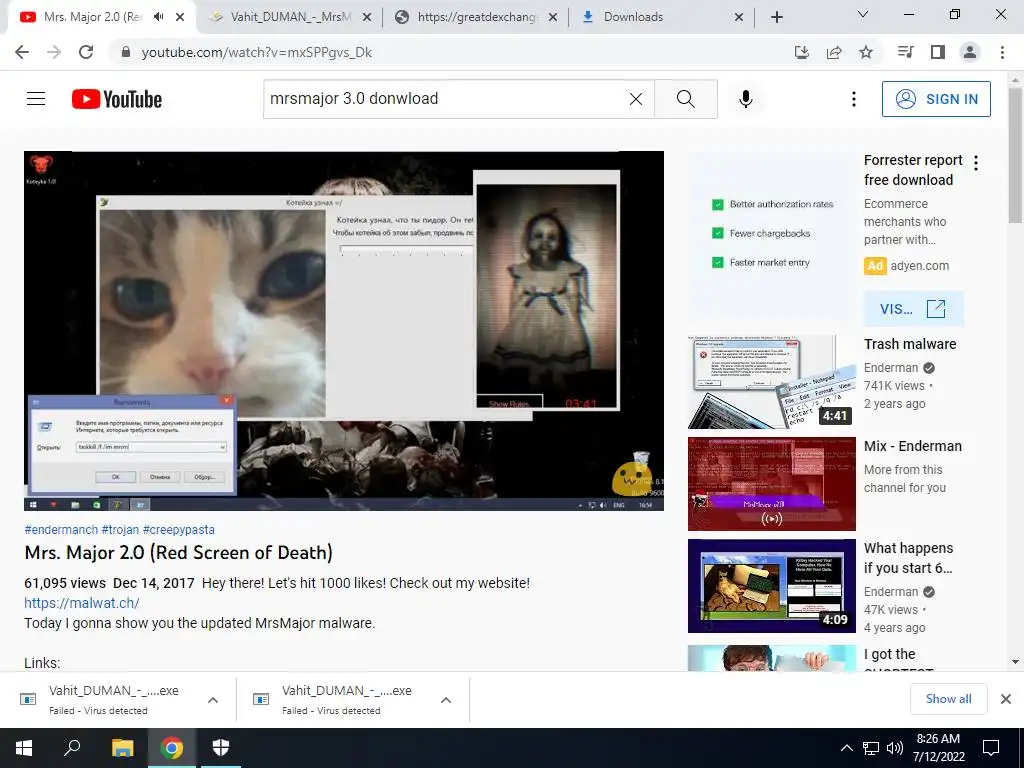Open the Mix - Enderman playlist thumbnail
This screenshot has width=1024, height=768.
tap(771, 484)
